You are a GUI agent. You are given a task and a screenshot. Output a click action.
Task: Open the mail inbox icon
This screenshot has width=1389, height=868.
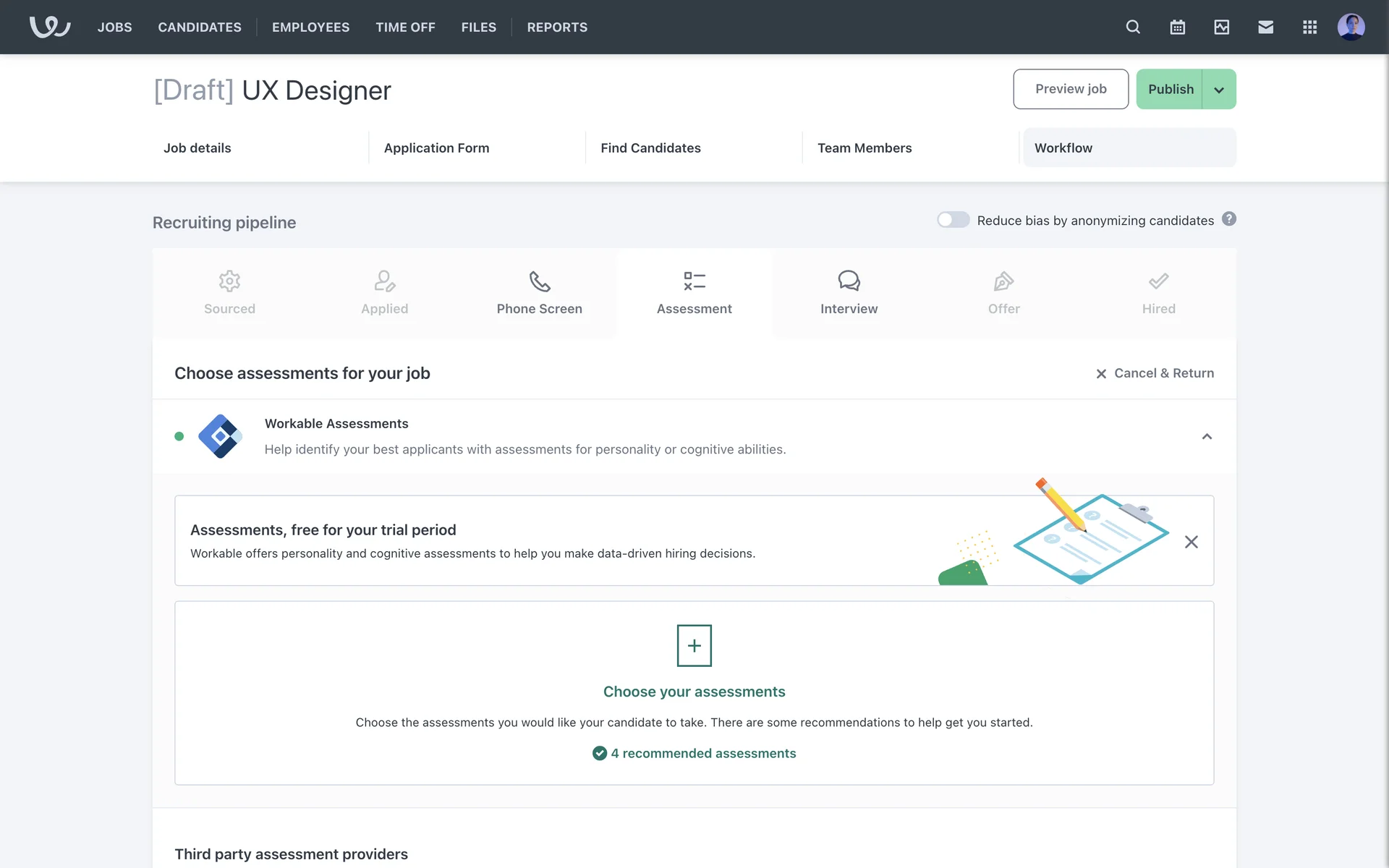point(1265,27)
